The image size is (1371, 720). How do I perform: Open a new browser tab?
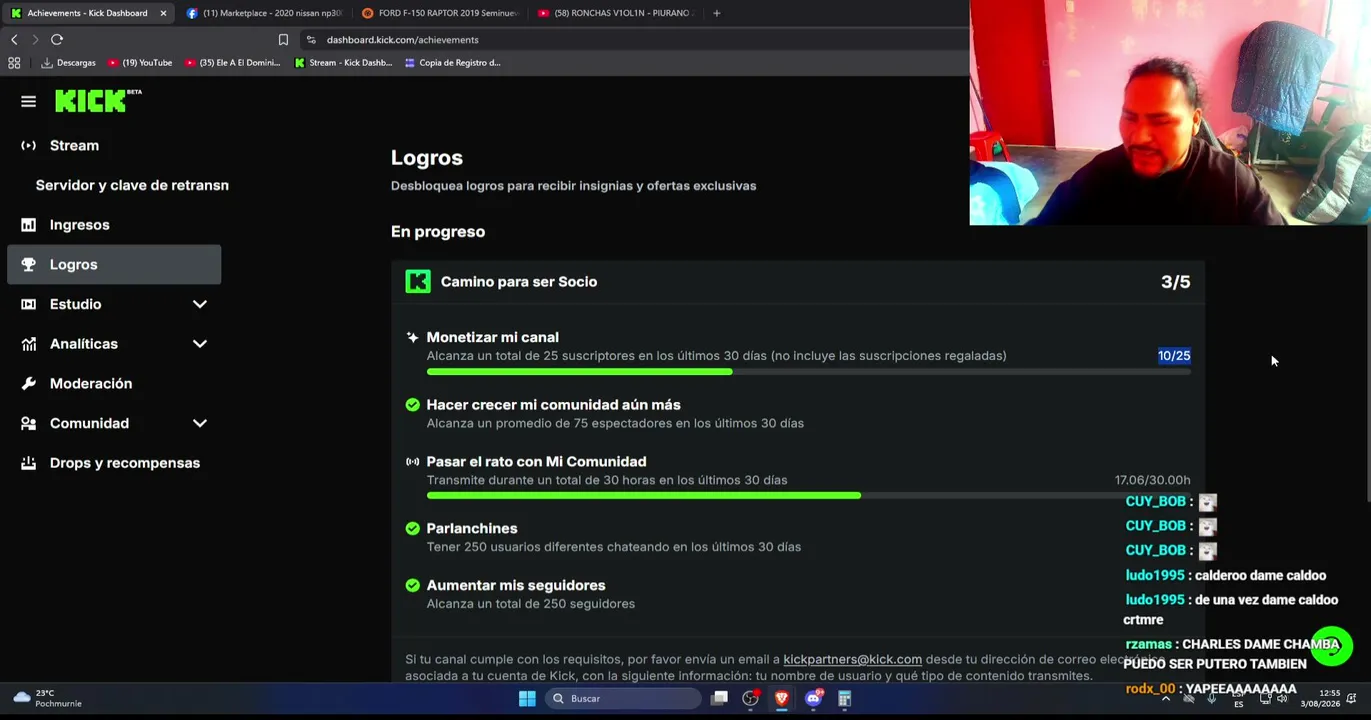716,13
